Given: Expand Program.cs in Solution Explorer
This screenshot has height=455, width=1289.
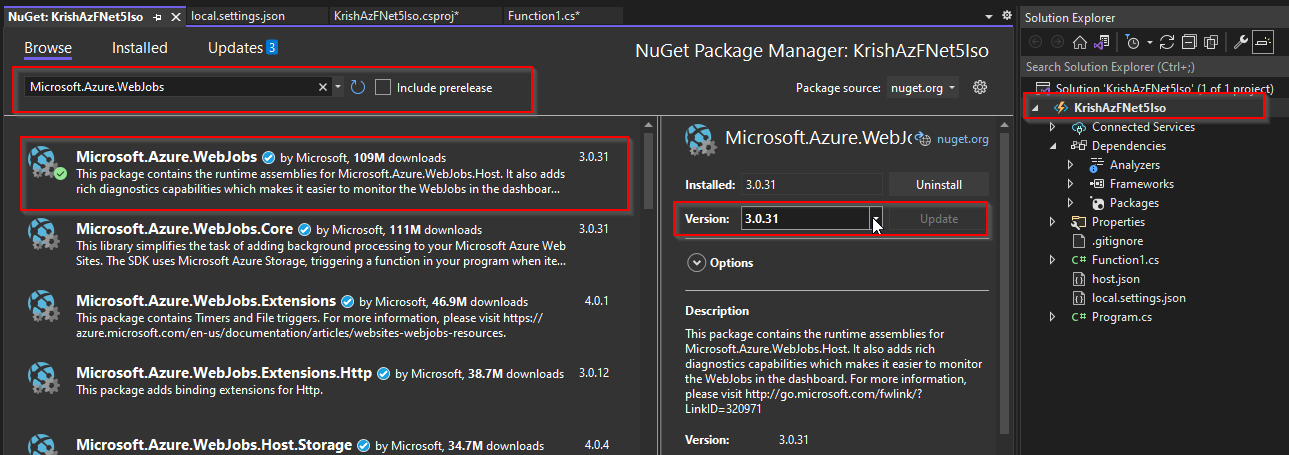Looking at the screenshot, I should (x=1052, y=317).
